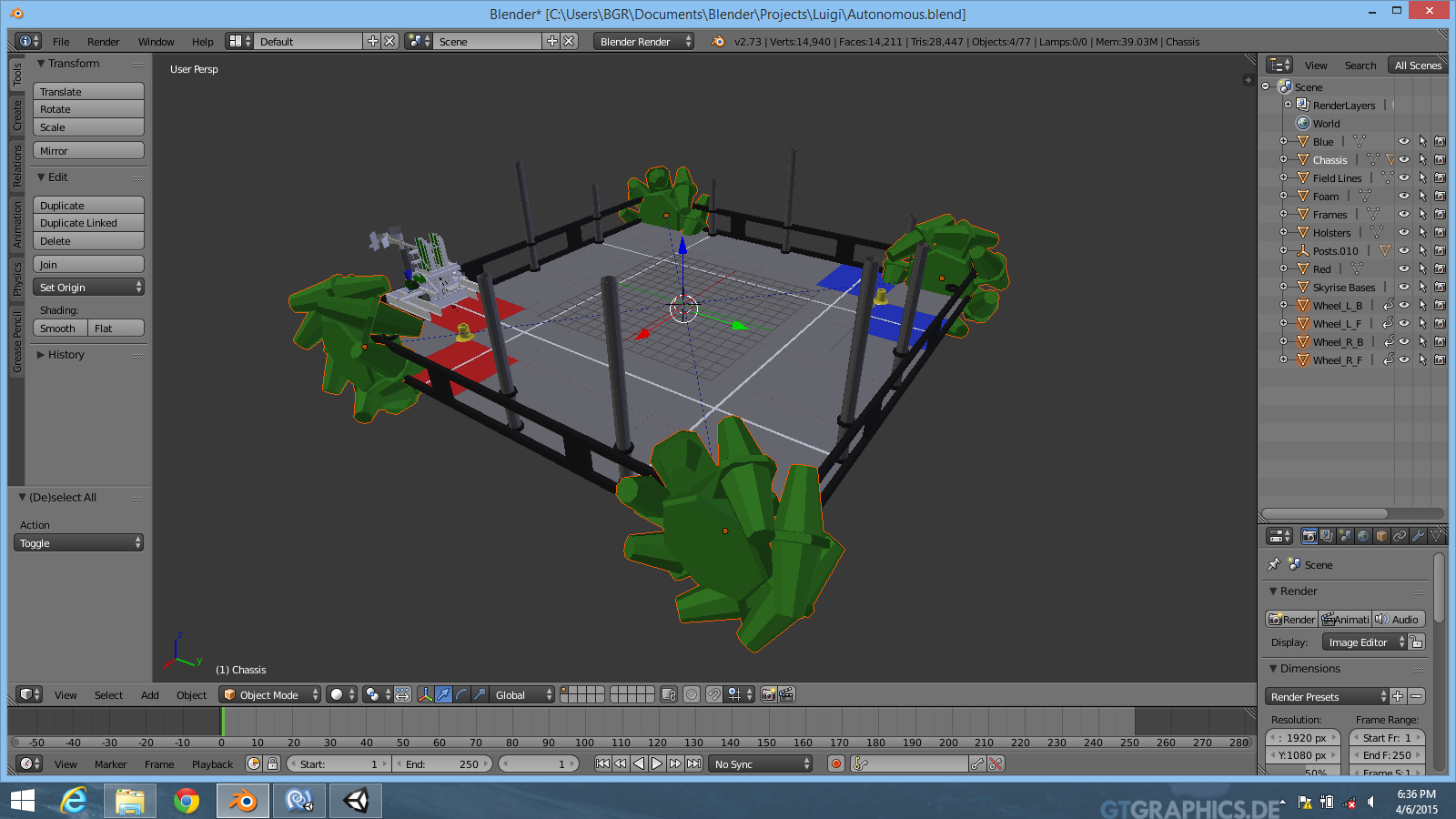Add a render preset with plus button
The width and height of the screenshot is (1456, 819).
coord(1399,696)
